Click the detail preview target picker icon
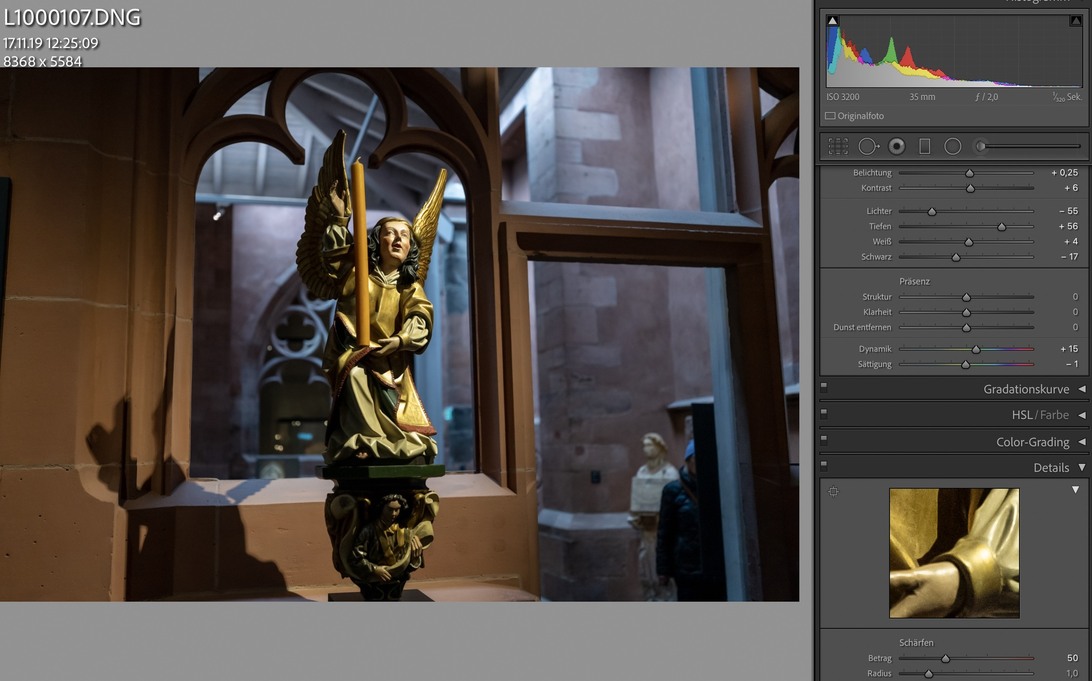 833,491
